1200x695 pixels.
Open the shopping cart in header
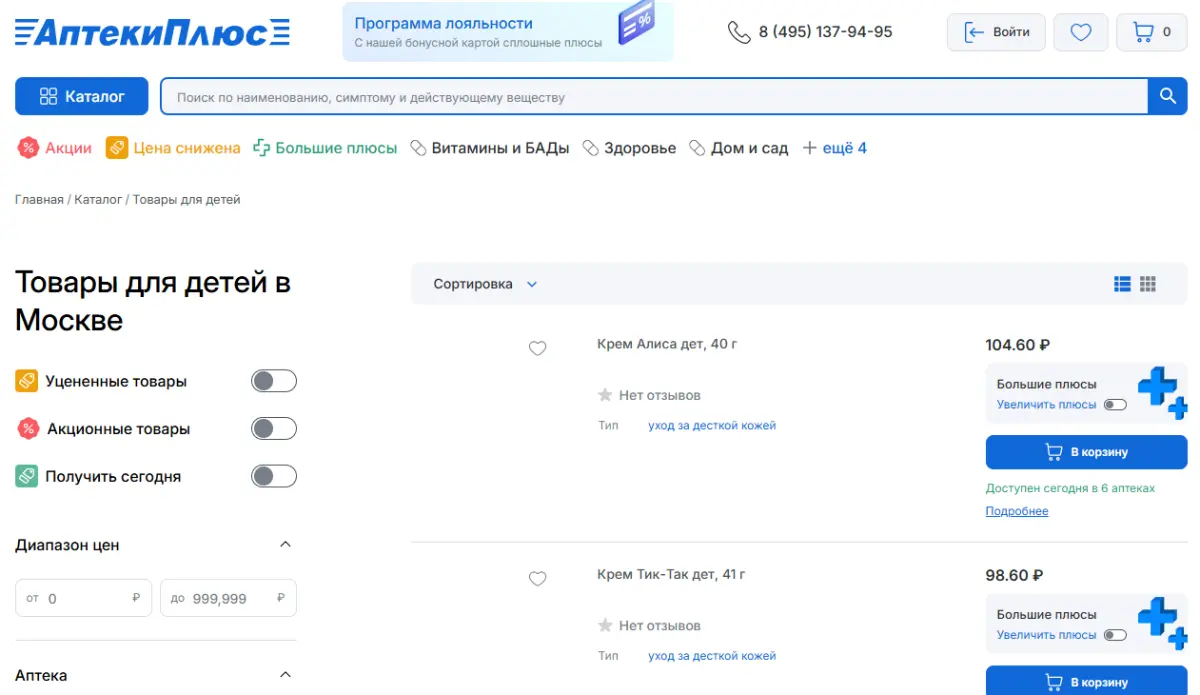[x=1152, y=32]
